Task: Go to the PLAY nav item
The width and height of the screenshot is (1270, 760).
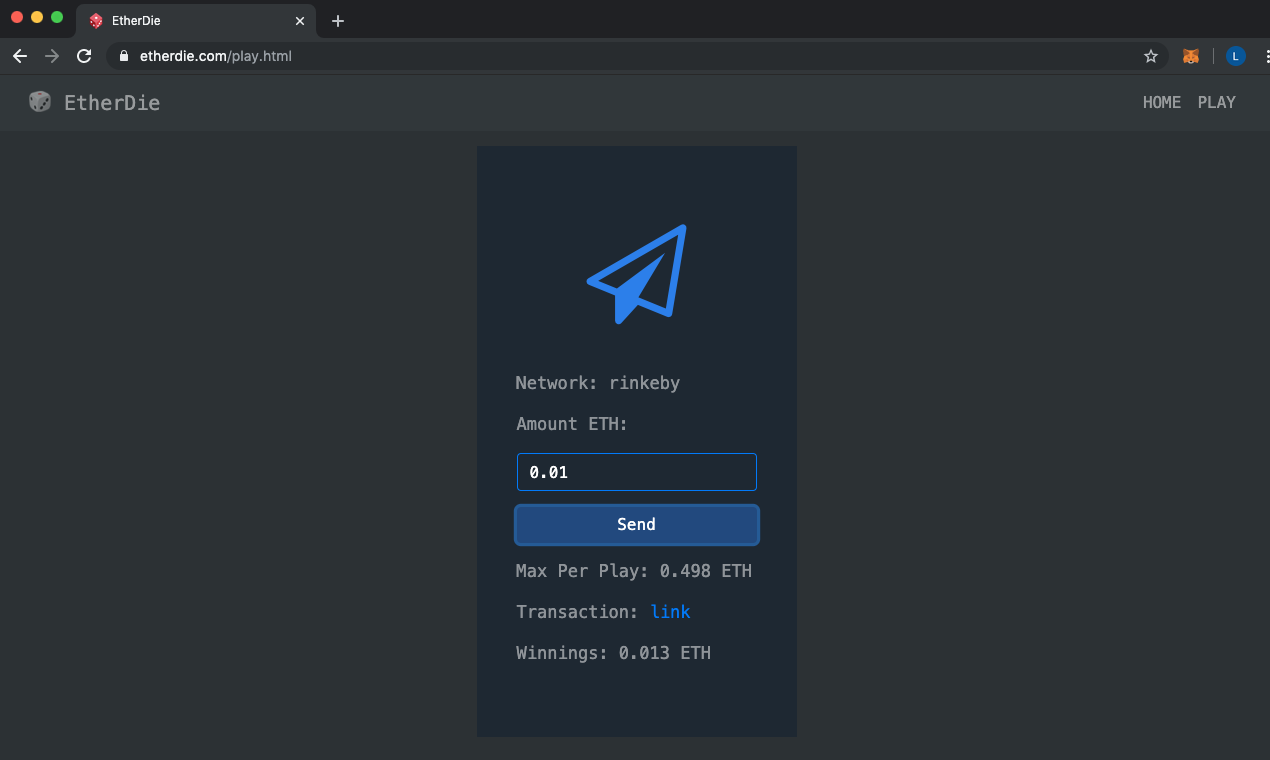Action: [x=1217, y=102]
